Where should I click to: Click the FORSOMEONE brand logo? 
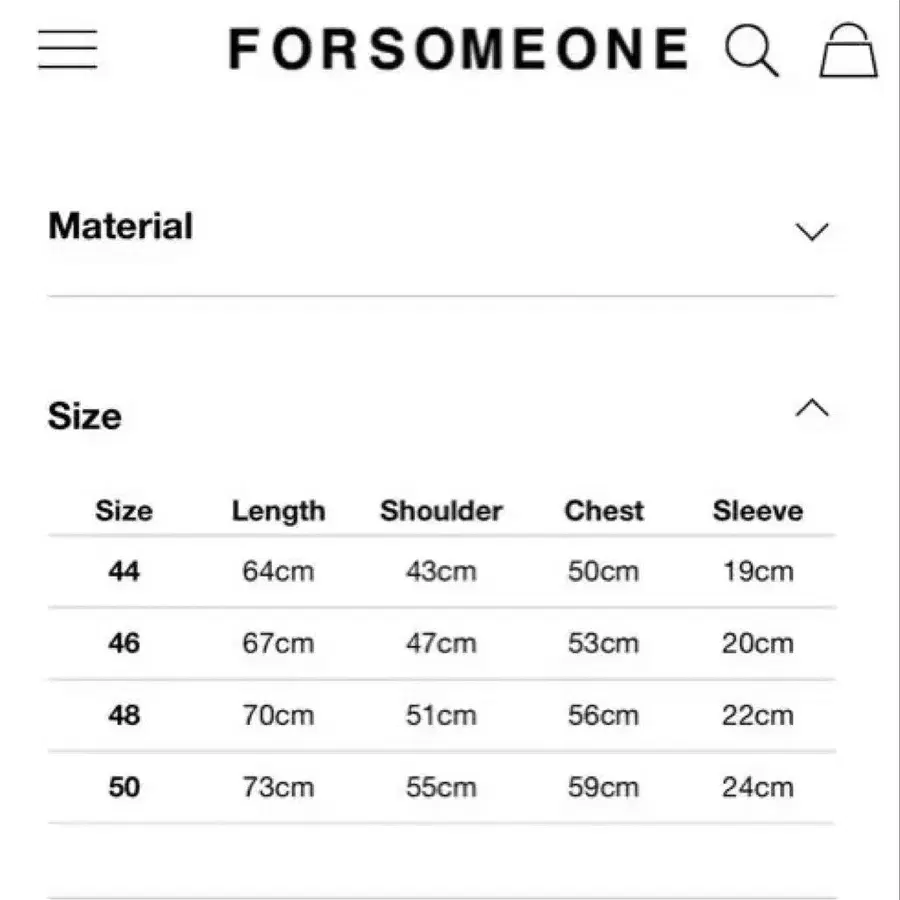click(x=458, y=49)
